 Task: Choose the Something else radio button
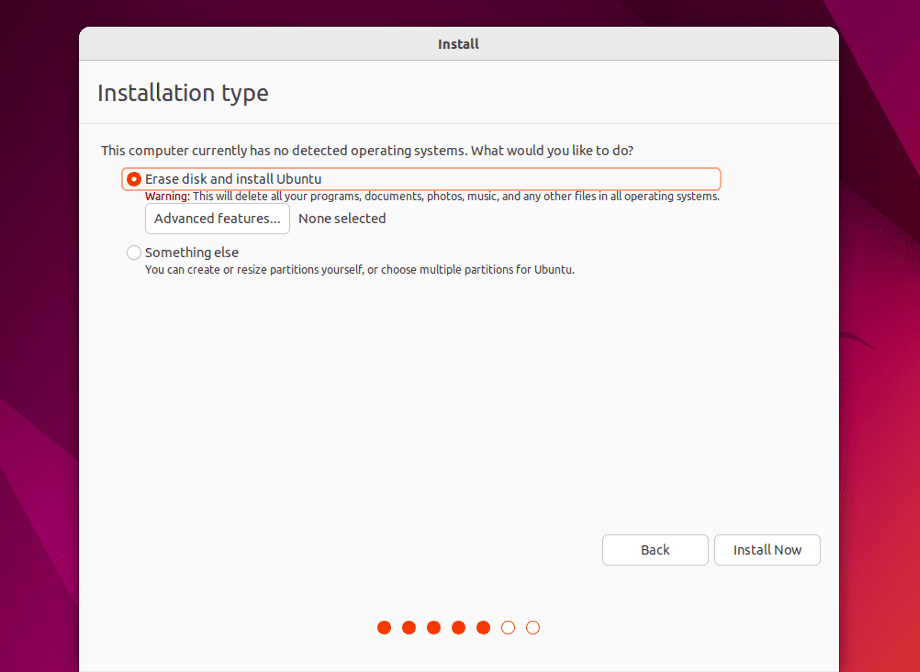click(134, 252)
